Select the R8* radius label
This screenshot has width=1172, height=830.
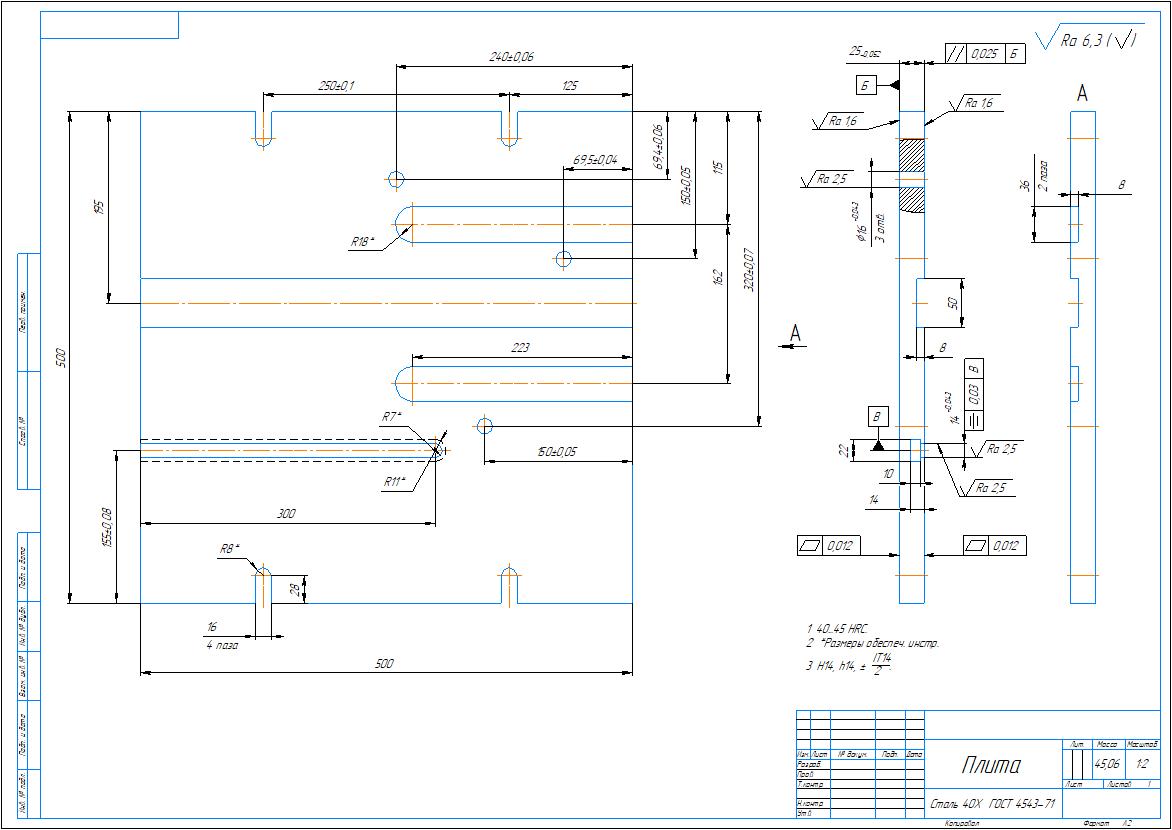click(230, 549)
